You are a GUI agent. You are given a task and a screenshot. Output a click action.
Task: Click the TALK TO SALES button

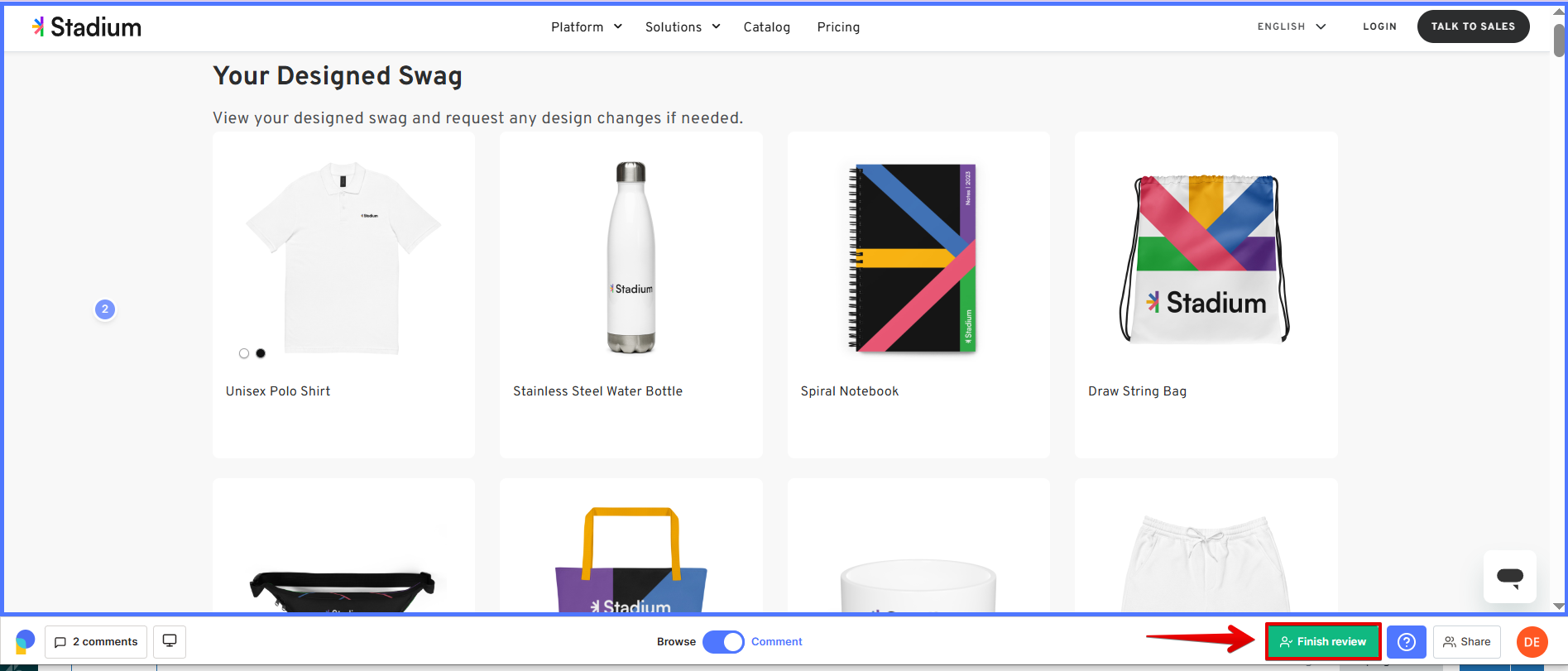click(x=1473, y=26)
